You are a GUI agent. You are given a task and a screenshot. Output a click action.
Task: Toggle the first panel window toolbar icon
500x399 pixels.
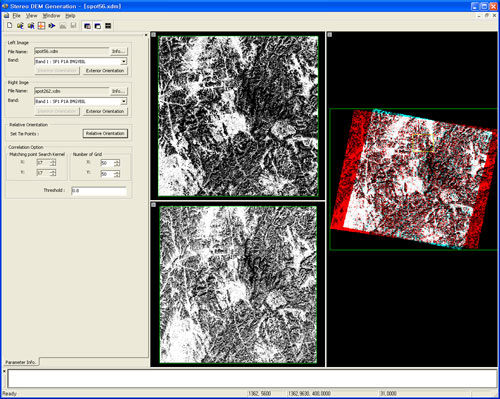point(87,26)
